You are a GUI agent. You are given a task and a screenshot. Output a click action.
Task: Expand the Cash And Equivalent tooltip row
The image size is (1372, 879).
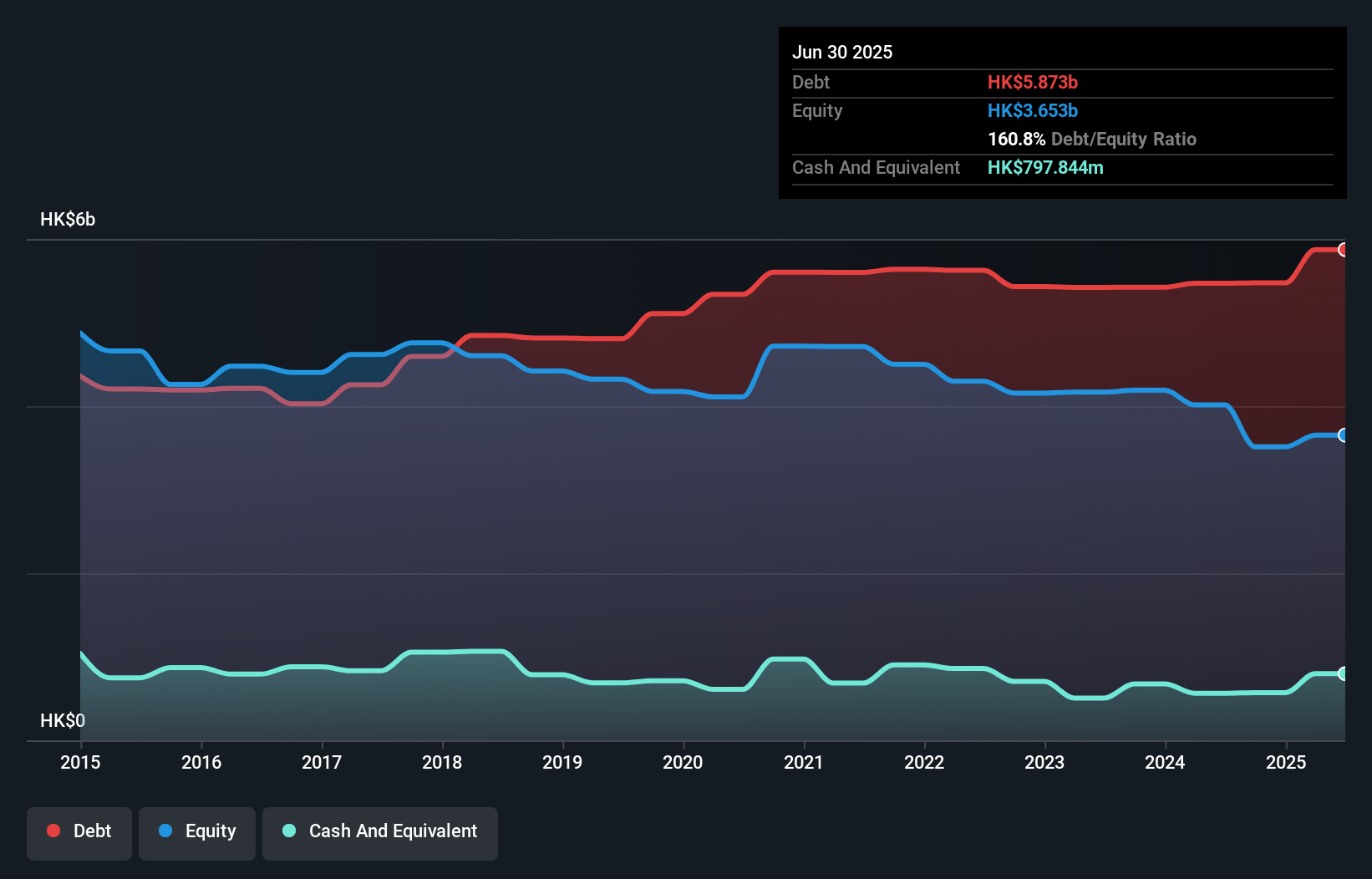click(x=876, y=167)
